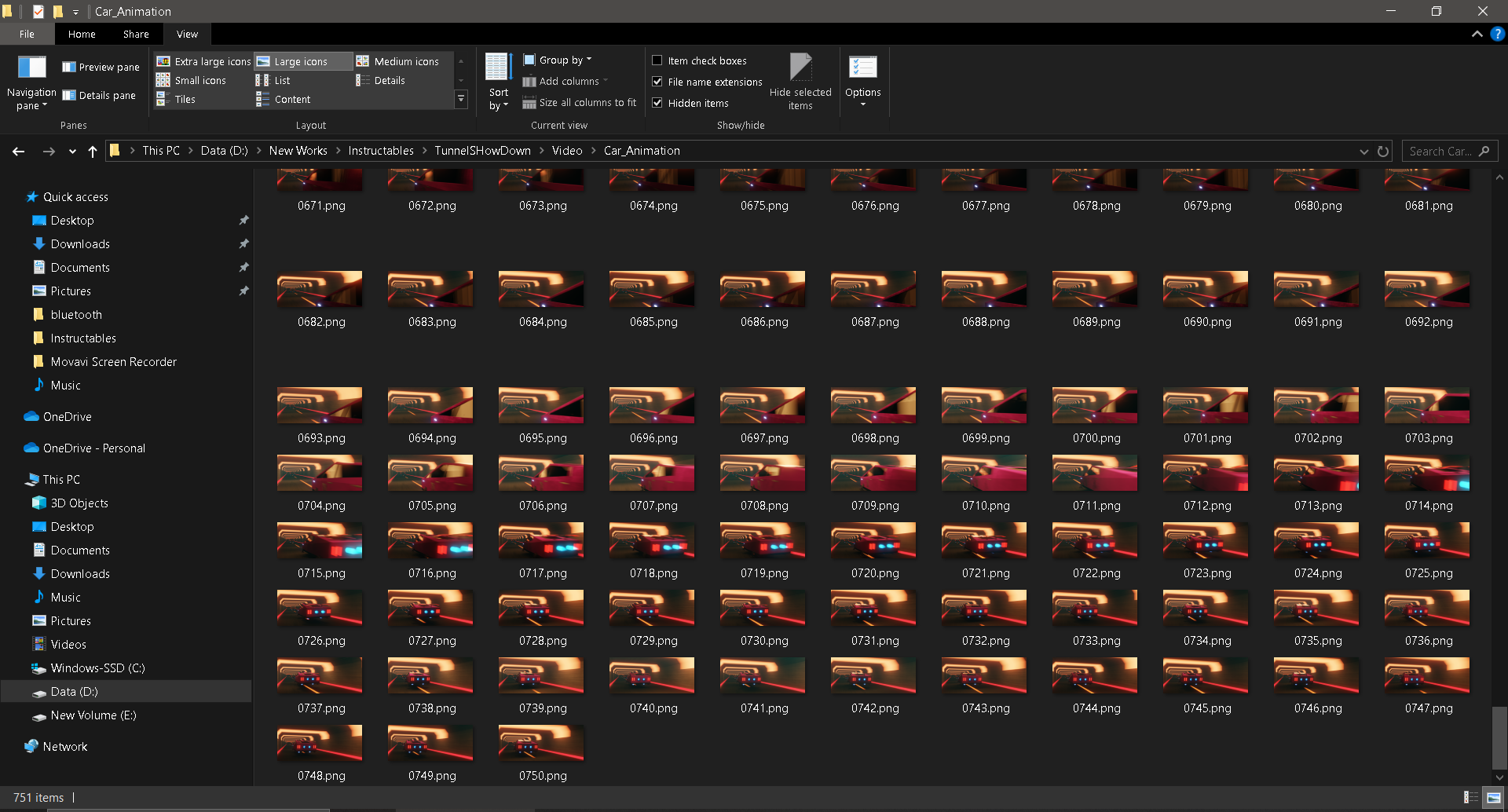The width and height of the screenshot is (1508, 812).
Task: Select thumbnail 0750.png
Action: point(541,743)
